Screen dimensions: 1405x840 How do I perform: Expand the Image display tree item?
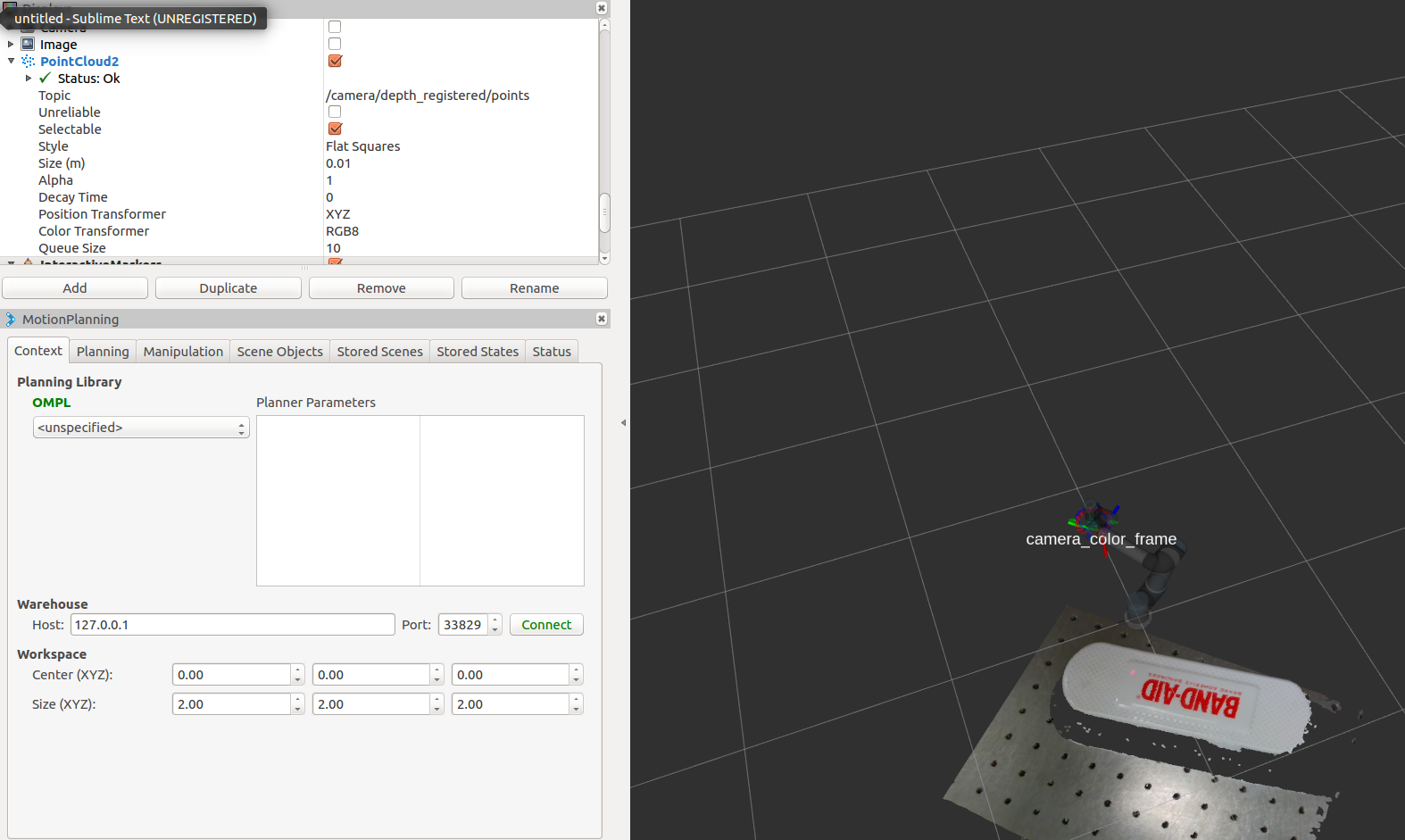click(11, 44)
